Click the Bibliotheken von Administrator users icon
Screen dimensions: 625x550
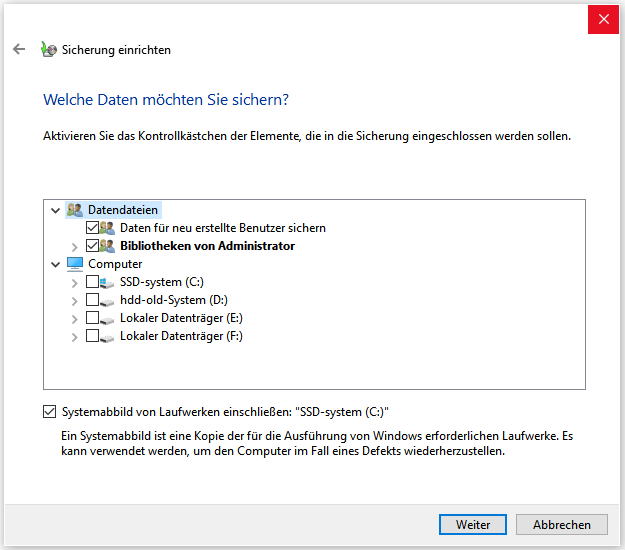108,246
